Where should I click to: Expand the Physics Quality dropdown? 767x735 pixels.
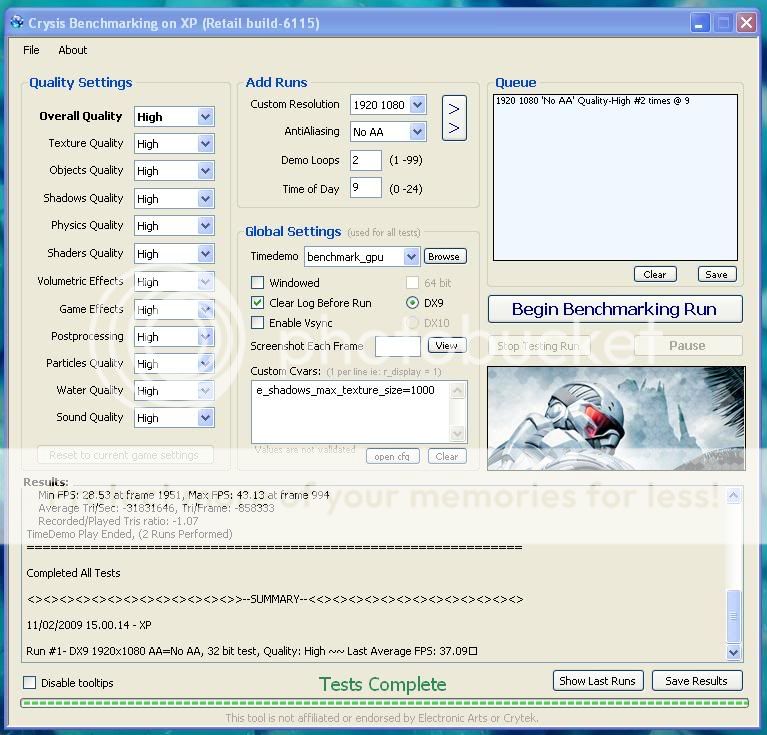(x=206, y=225)
